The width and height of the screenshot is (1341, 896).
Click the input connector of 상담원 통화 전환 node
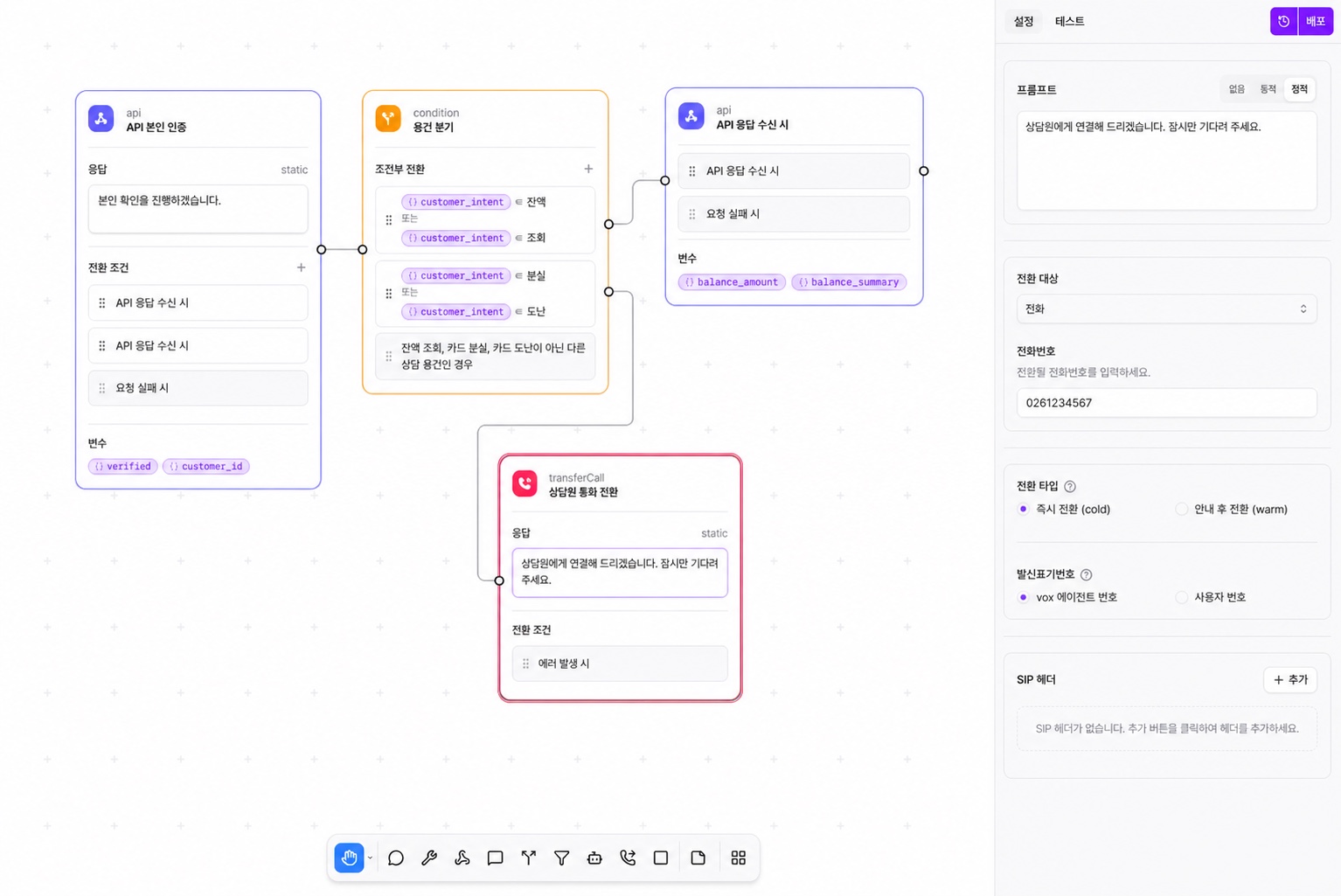pyautogui.click(x=499, y=580)
